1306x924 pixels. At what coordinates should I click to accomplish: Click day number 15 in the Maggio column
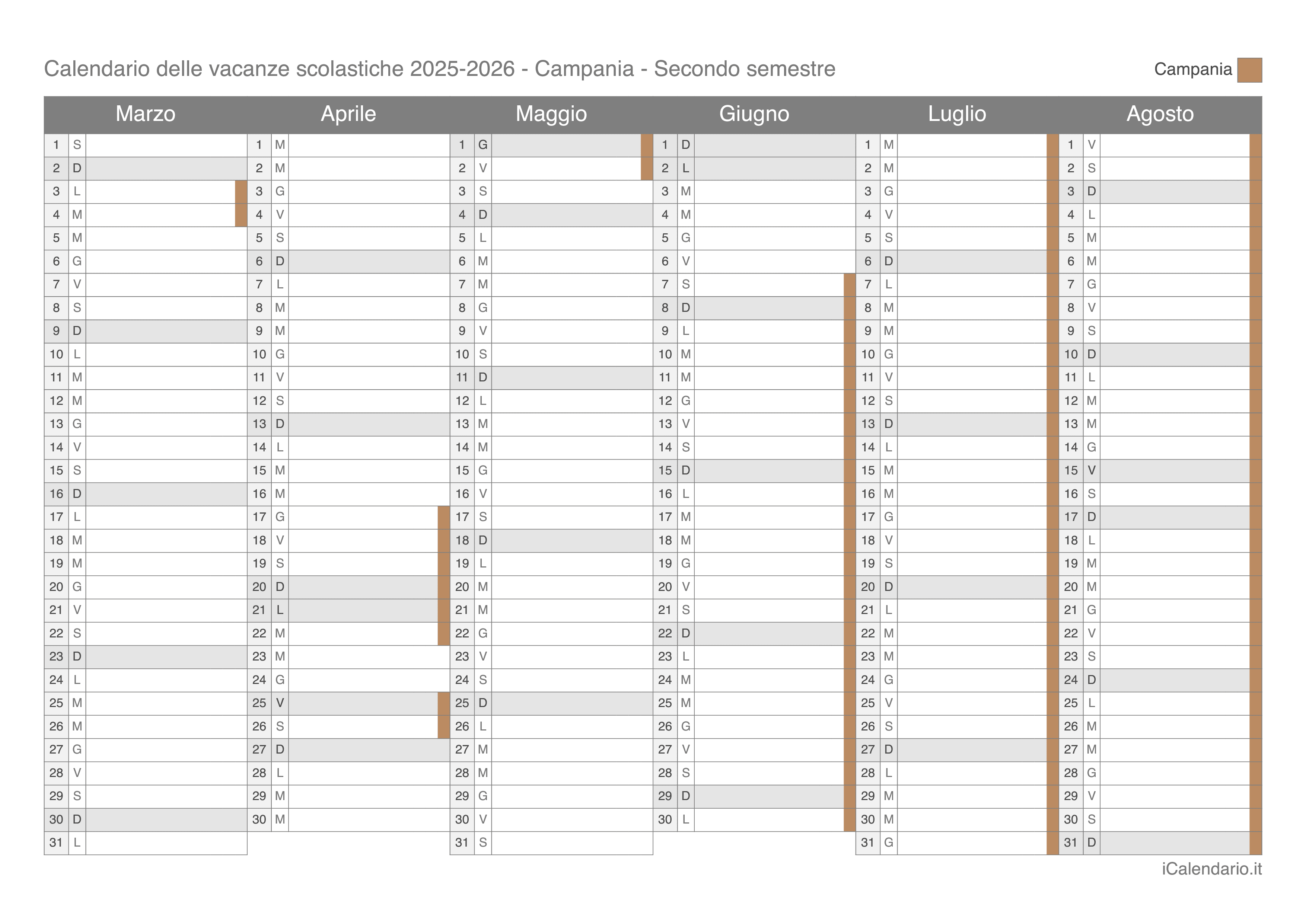462,470
